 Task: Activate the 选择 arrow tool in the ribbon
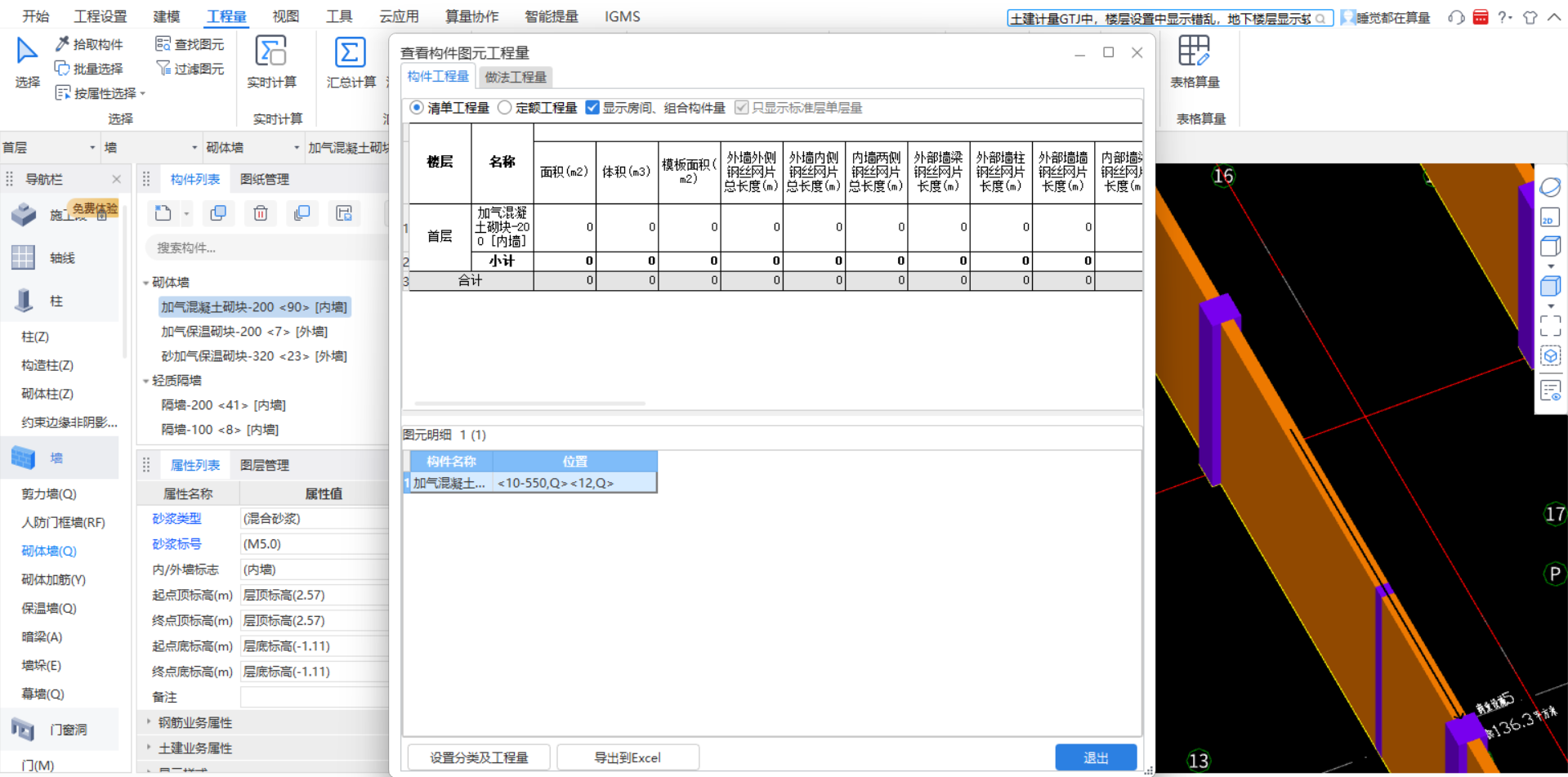(x=27, y=62)
